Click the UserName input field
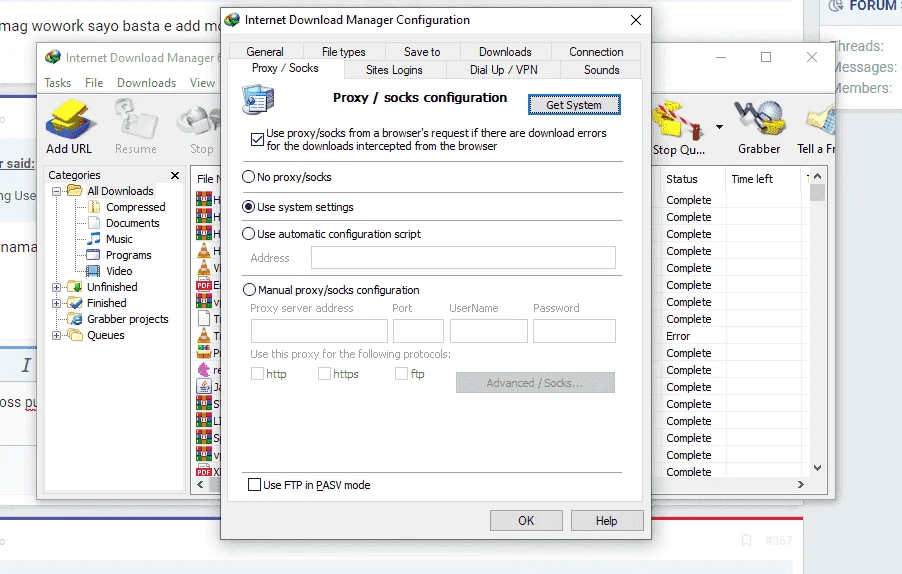 coord(488,331)
